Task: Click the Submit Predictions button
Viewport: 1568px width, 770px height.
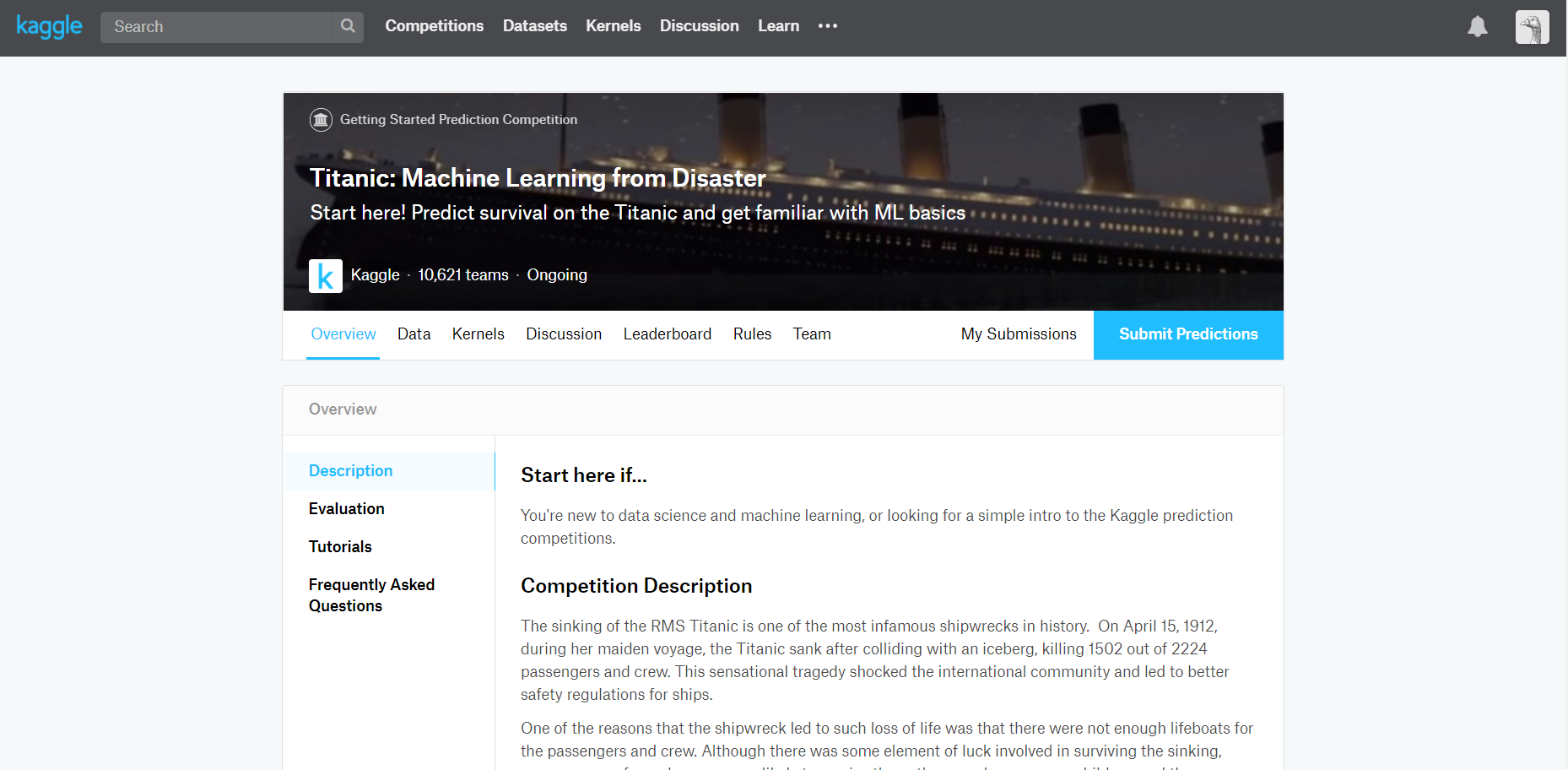Action: click(1187, 334)
